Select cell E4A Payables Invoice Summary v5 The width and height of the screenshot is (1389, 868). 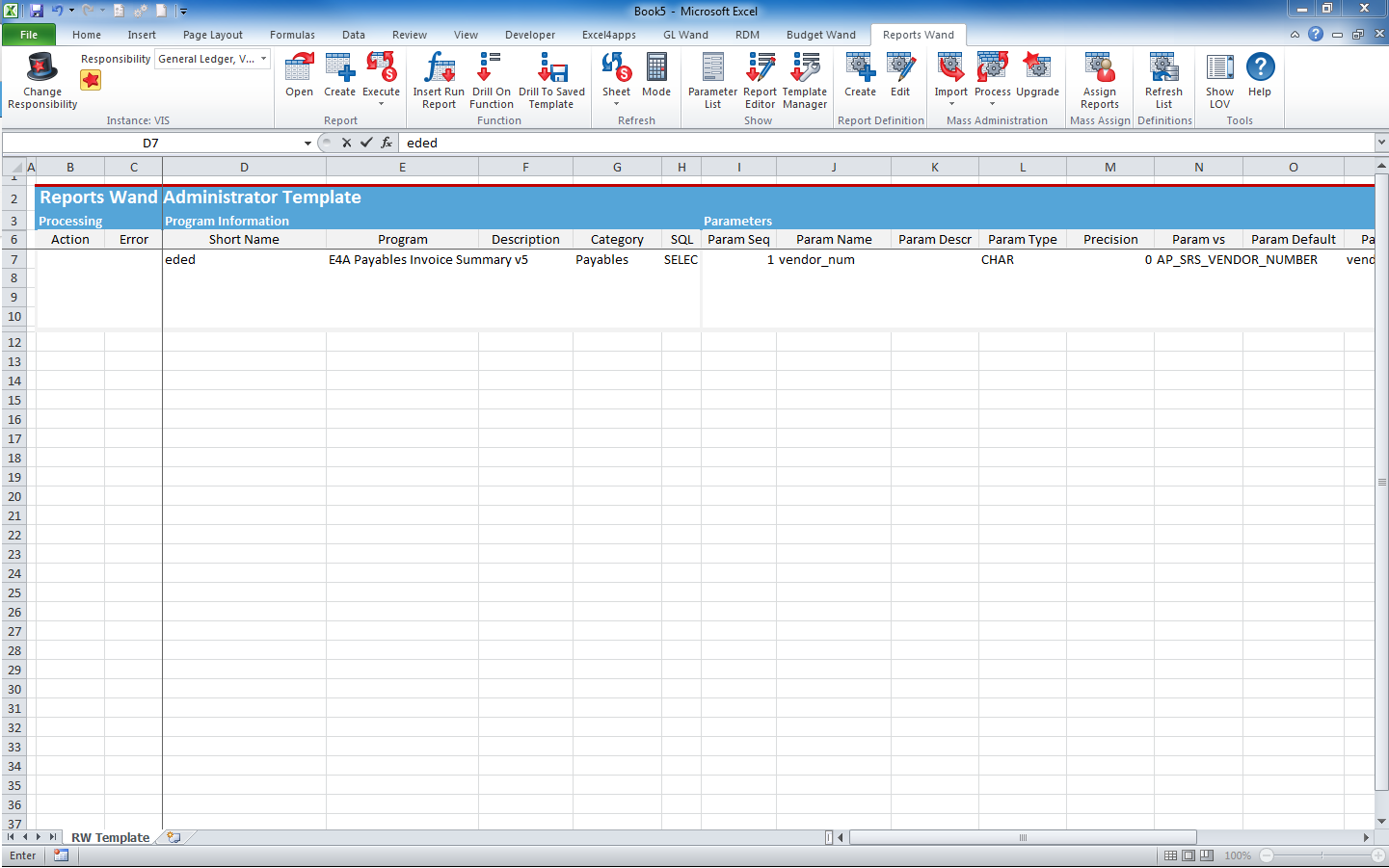pos(402,259)
